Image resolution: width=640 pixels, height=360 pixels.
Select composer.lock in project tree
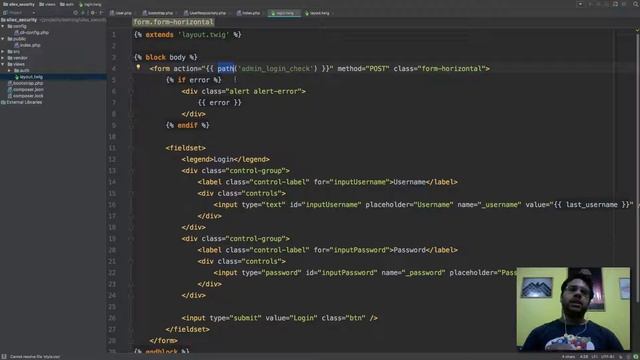[x=28, y=96]
